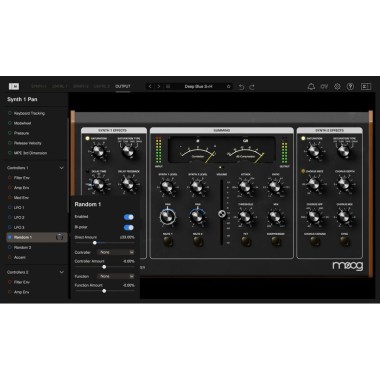The image size is (380, 380).
Task: Toggle the Bi-polar switch
Action: [x=129, y=227]
